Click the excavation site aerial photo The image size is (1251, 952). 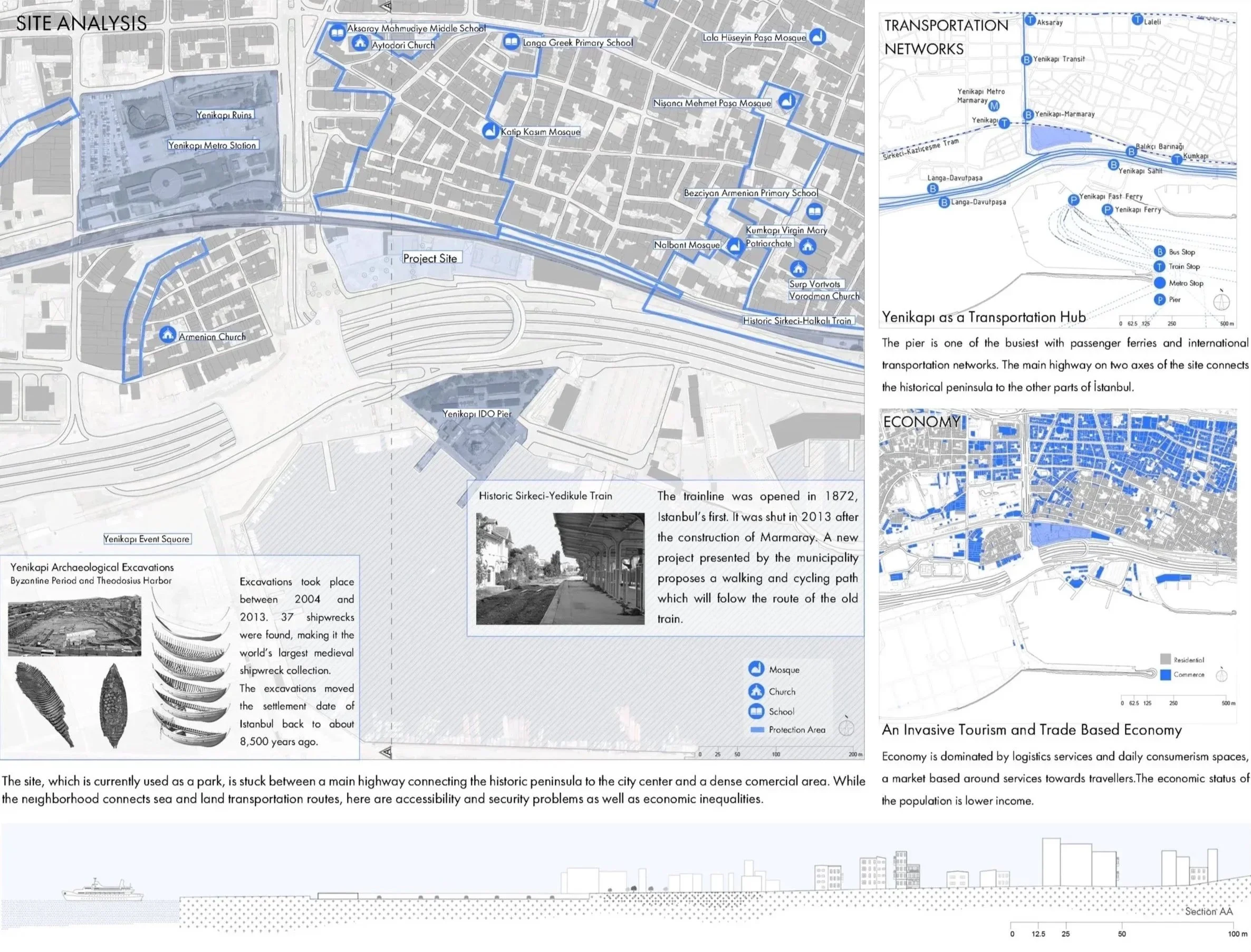[74, 626]
